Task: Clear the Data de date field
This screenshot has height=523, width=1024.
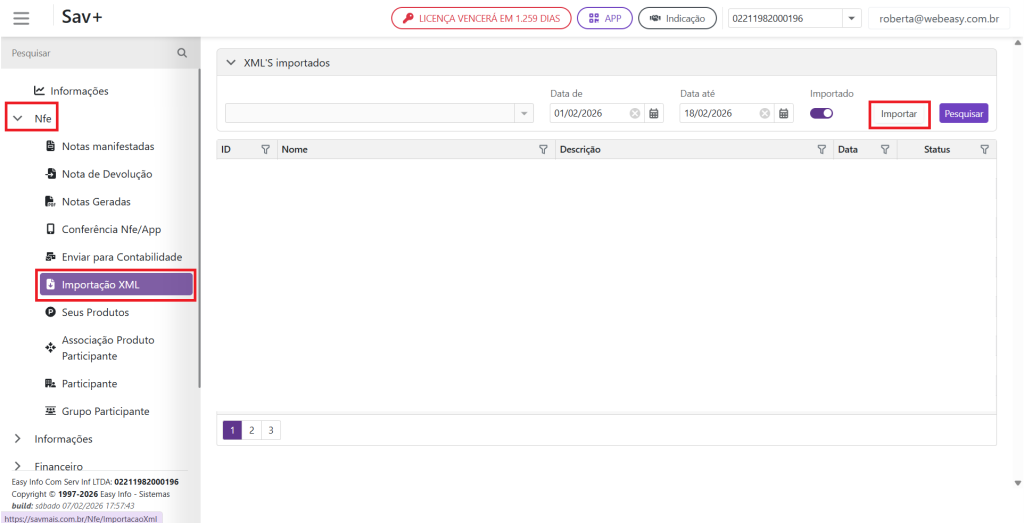Action: click(635, 114)
